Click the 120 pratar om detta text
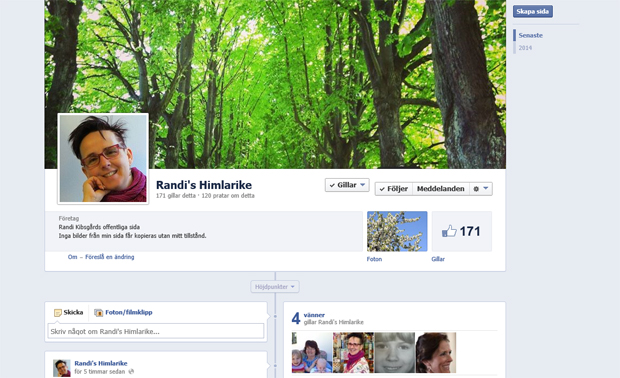This screenshot has width=620, height=378. pyautogui.click(x=228, y=196)
